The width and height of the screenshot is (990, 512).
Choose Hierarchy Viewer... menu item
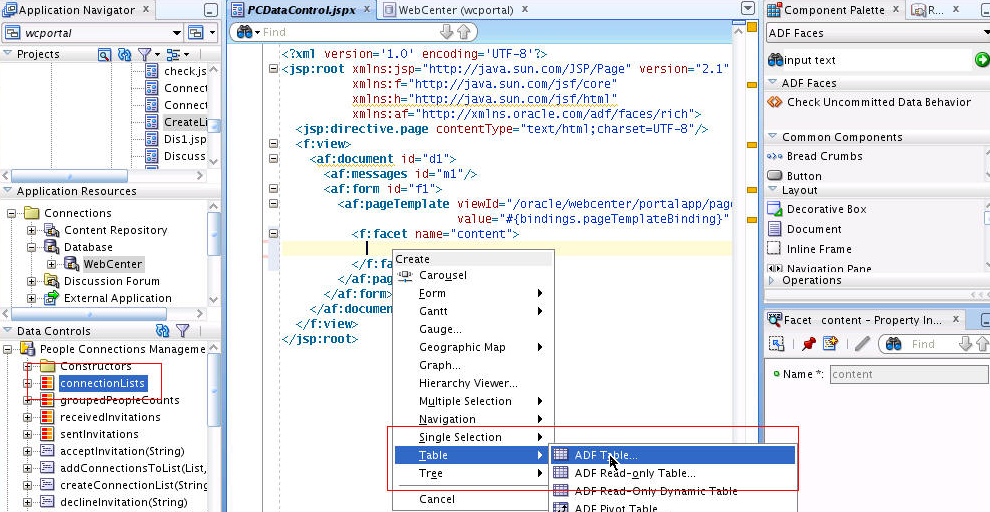474,383
